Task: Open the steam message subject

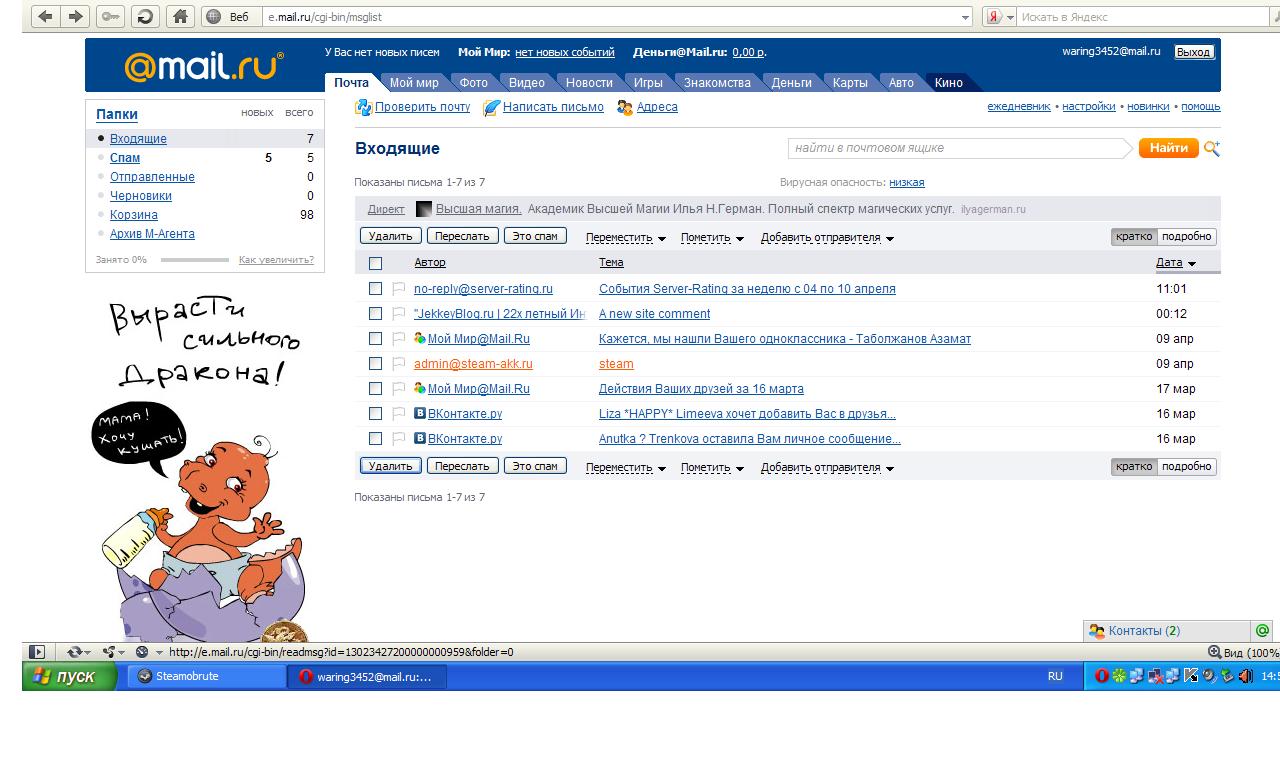Action: point(616,364)
